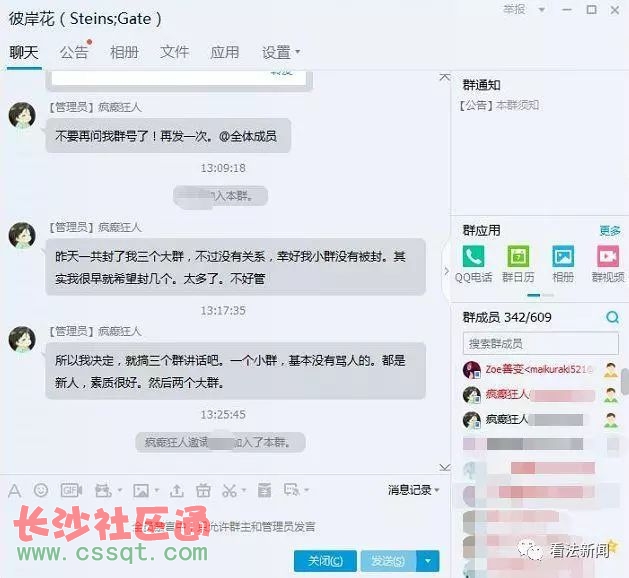Open the send options arrow beside 发送
The width and height of the screenshot is (629, 578).
(x=428, y=560)
